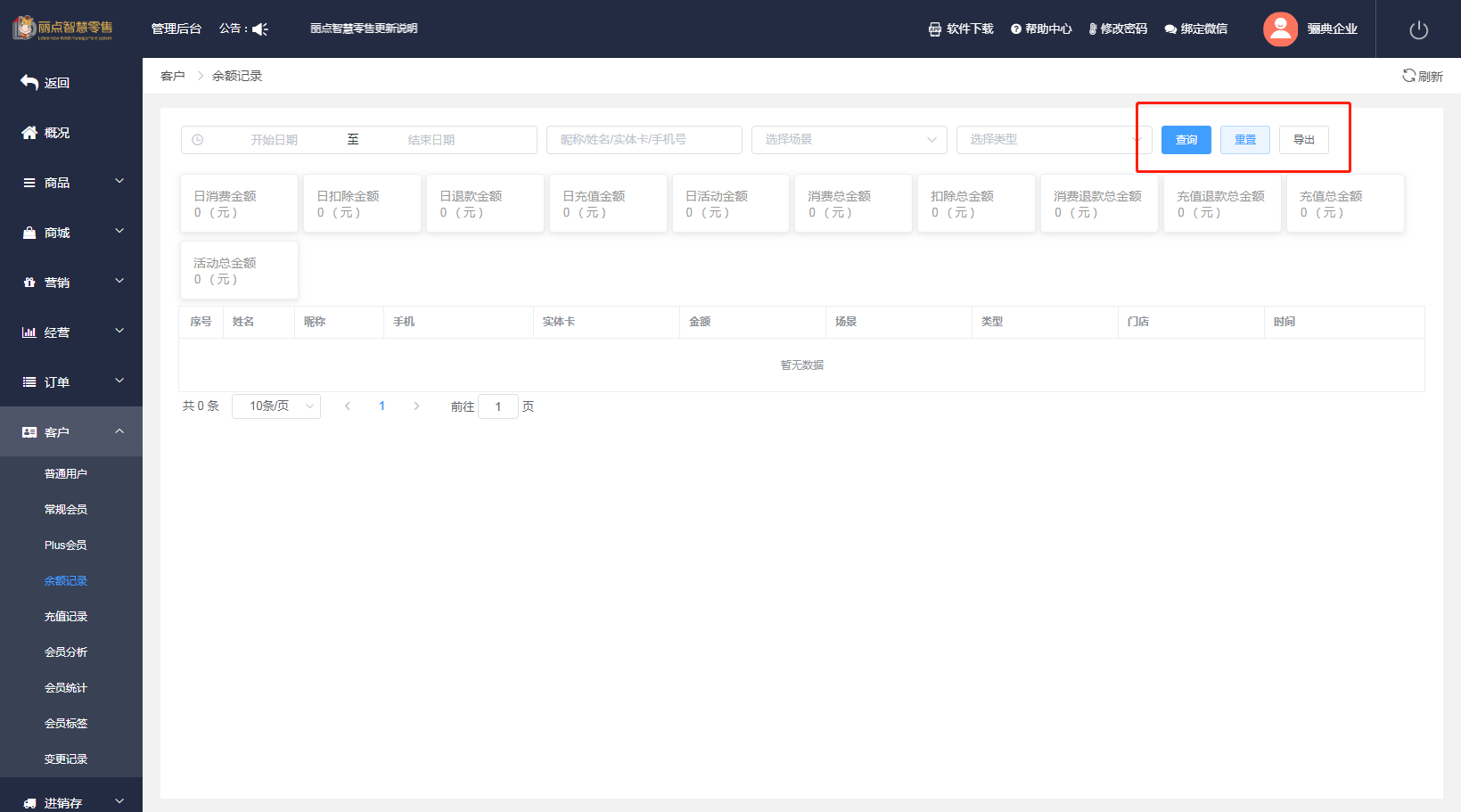Viewport: 1461px width, 812px height.
Task: Click the announcement speaker icon
Action: coord(260,29)
